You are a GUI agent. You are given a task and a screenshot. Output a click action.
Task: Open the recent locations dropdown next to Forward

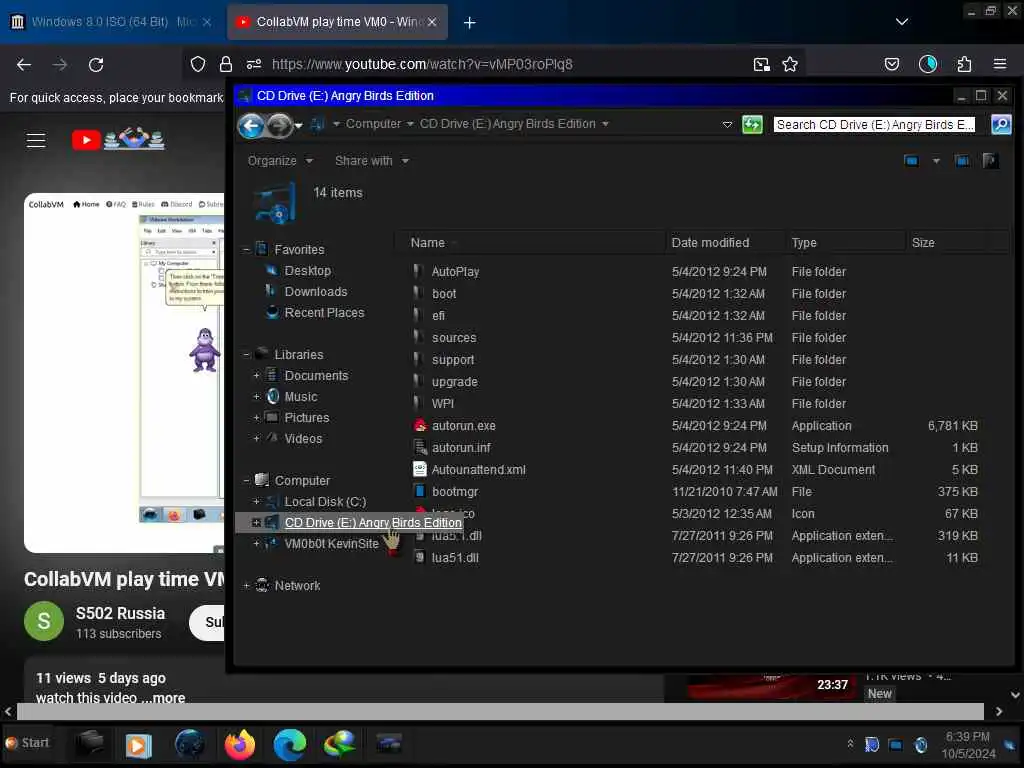point(298,125)
